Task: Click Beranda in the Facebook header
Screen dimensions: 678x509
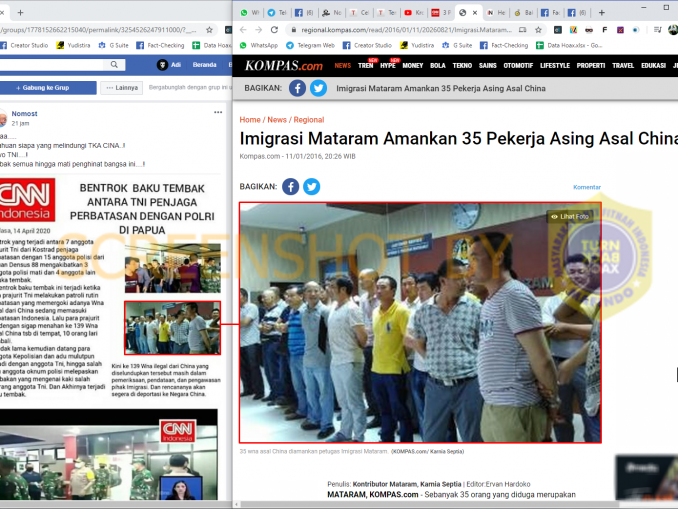Action: coord(205,65)
